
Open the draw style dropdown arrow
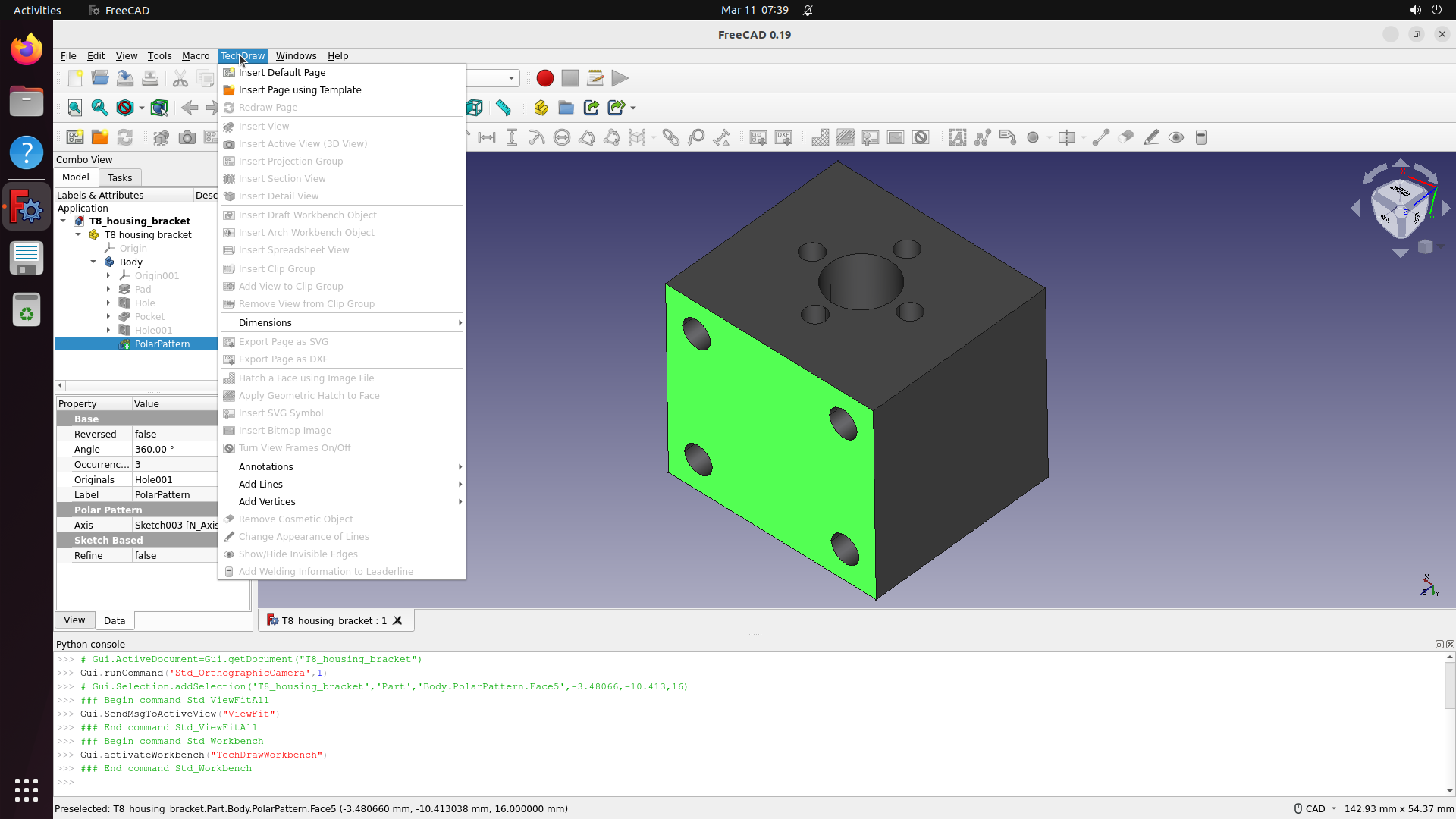point(142,108)
